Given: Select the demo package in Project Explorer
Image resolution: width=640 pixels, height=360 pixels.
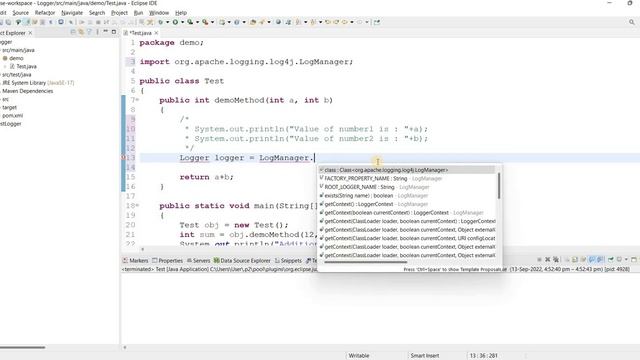Looking at the screenshot, I should point(13,58).
